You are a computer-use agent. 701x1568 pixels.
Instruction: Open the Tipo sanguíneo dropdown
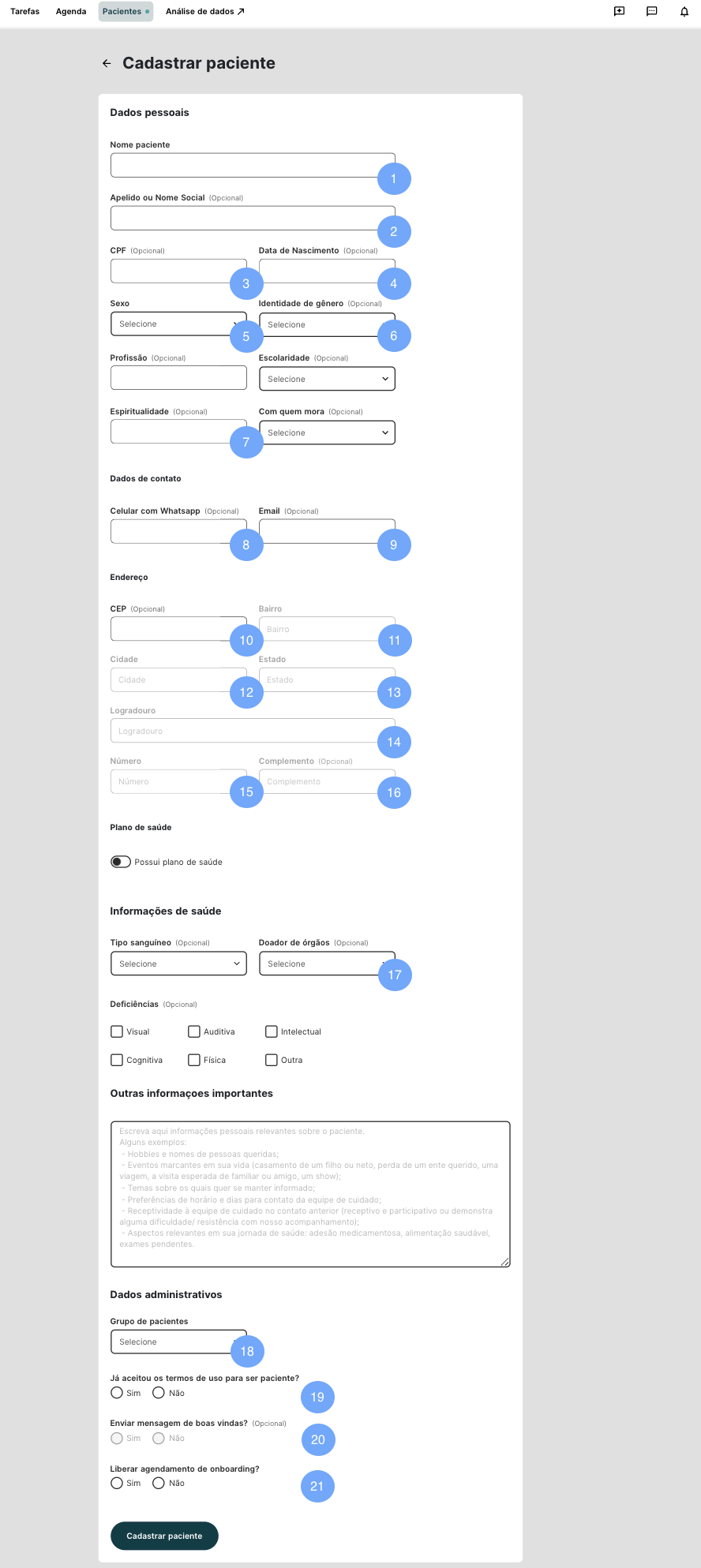(x=178, y=964)
